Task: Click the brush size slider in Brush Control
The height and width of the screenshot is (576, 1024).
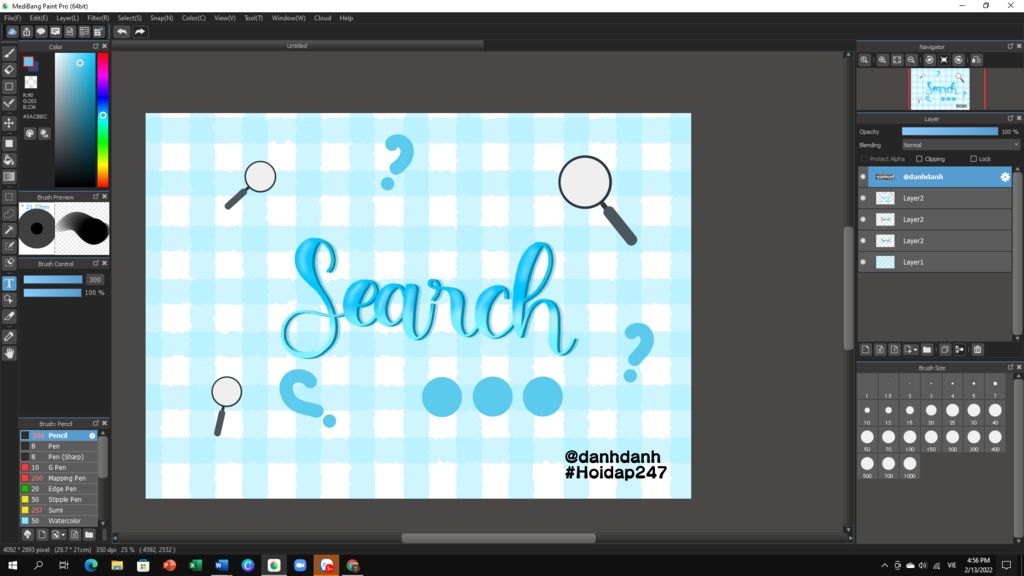Action: pos(53,280)
